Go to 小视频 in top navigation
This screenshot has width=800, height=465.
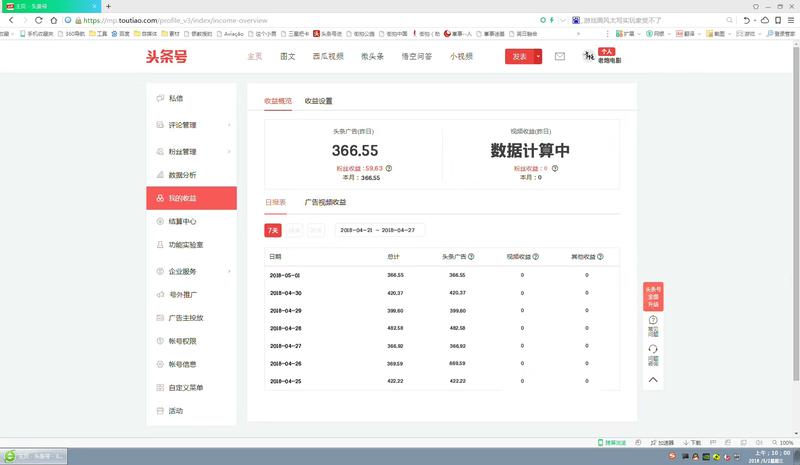pos(461,56)
